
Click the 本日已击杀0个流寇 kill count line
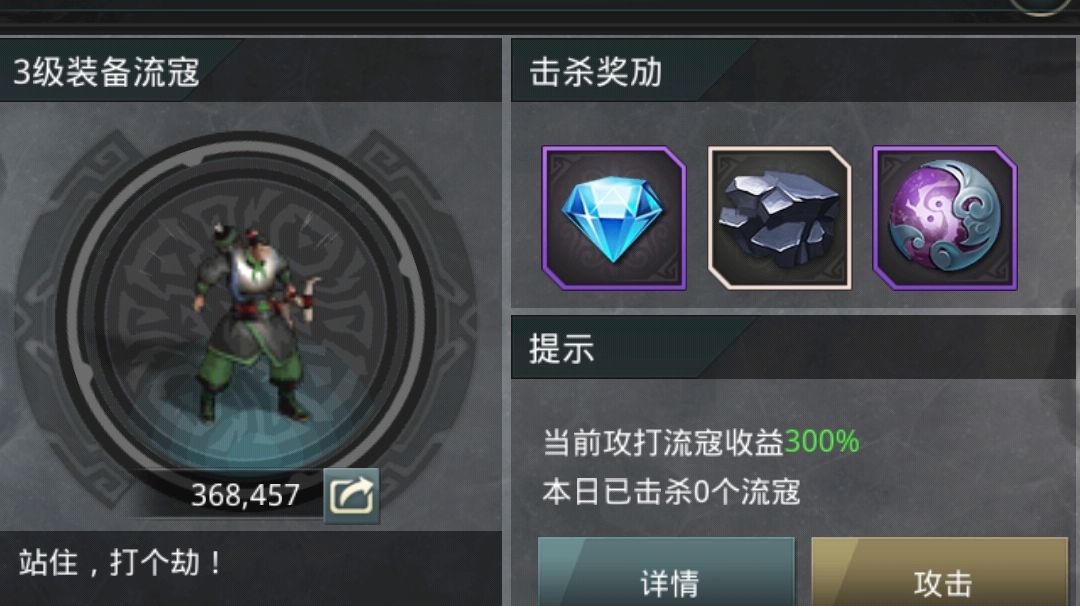click(671, 492)
